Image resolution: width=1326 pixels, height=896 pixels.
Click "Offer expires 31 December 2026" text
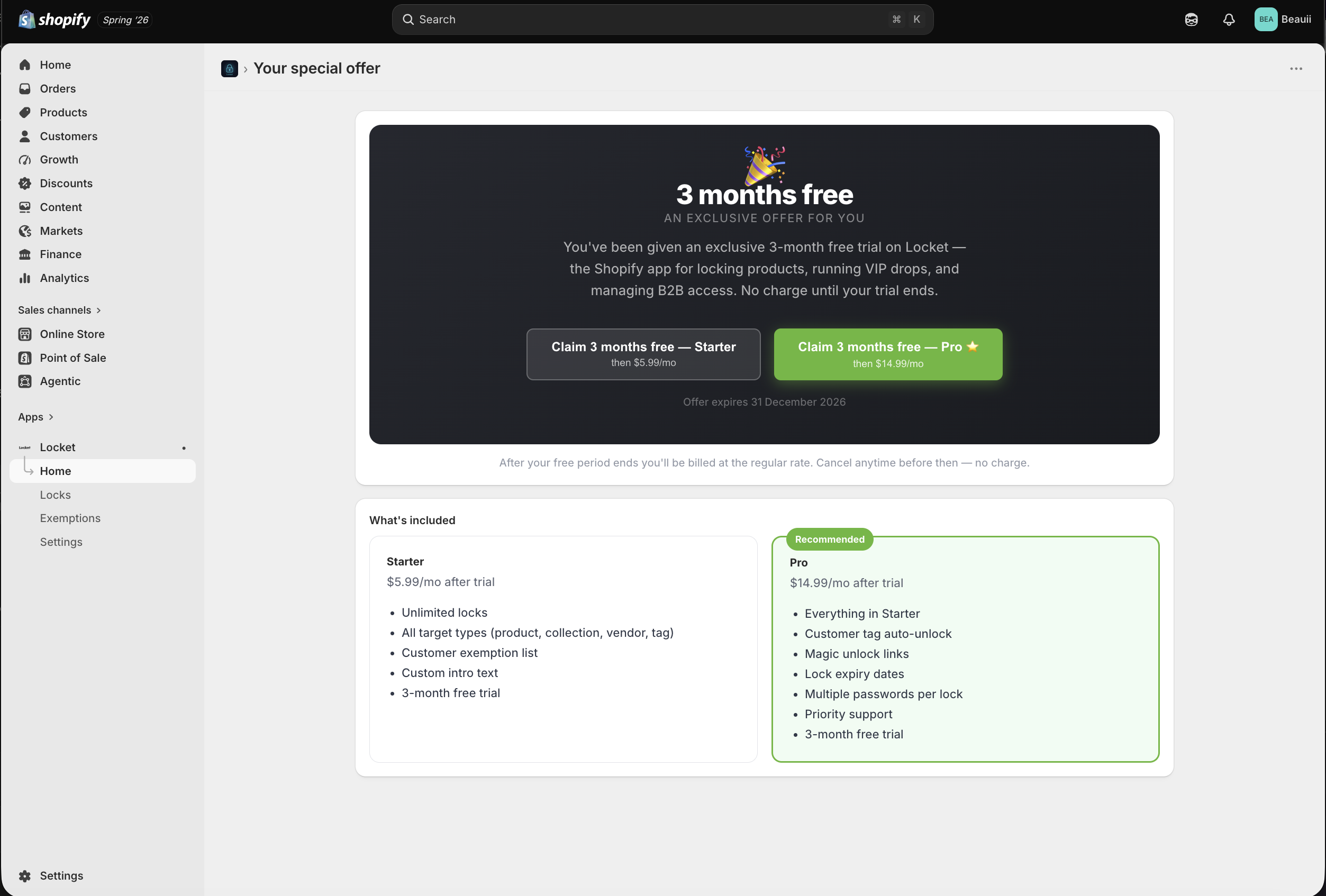pyautogui.click(x=764, y=402)
